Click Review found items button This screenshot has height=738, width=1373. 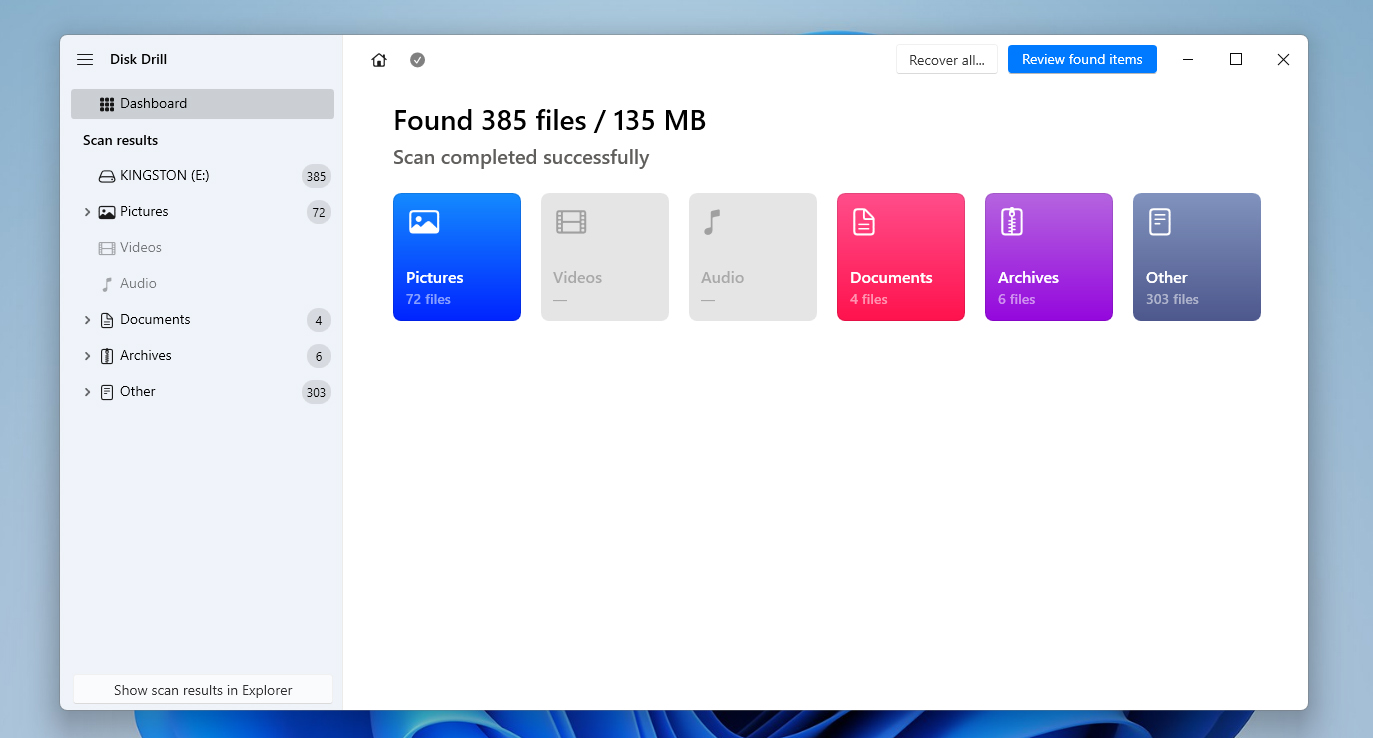click(1082, 60)
